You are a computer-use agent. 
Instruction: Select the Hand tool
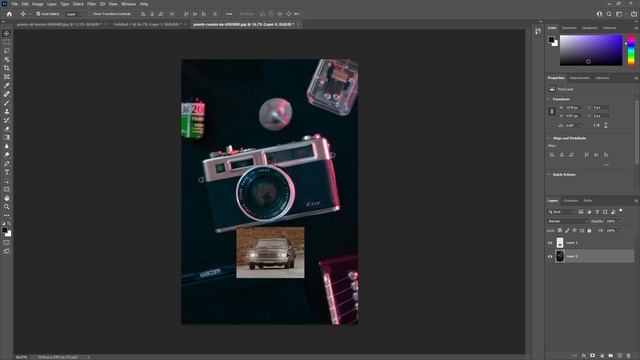pos(7,198)
